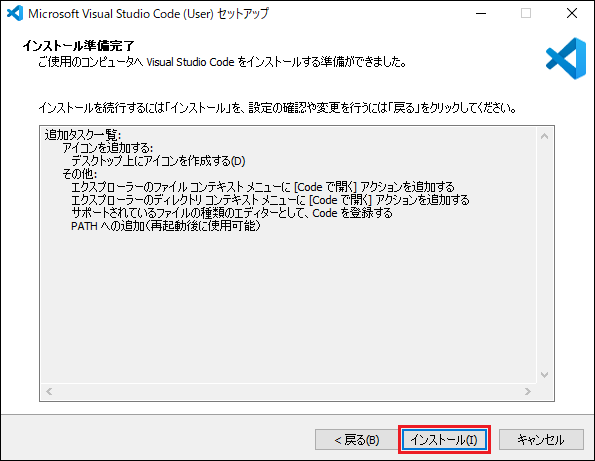Image resolution: width=595 pixels, height=461 pixels.
Task: Click インストール(I) to start installation
Action: pyautogui.click(x=444, y=440)
